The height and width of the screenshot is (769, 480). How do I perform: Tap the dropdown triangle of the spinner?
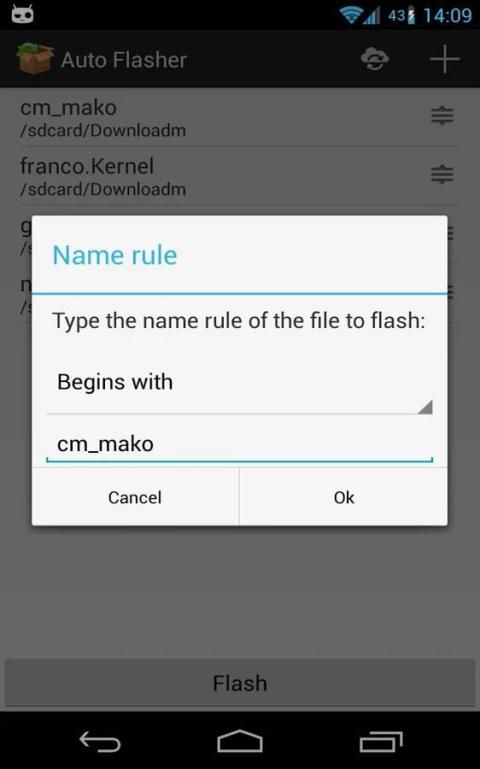425,407
